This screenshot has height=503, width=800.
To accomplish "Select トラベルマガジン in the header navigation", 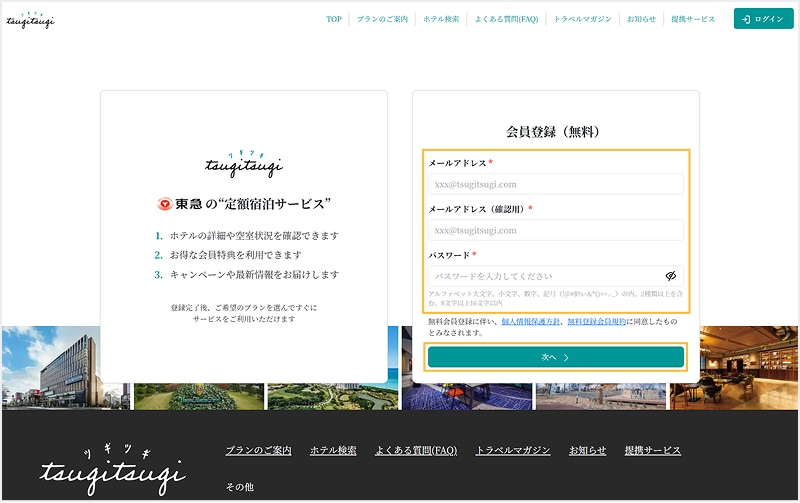I will pos(583,19).
